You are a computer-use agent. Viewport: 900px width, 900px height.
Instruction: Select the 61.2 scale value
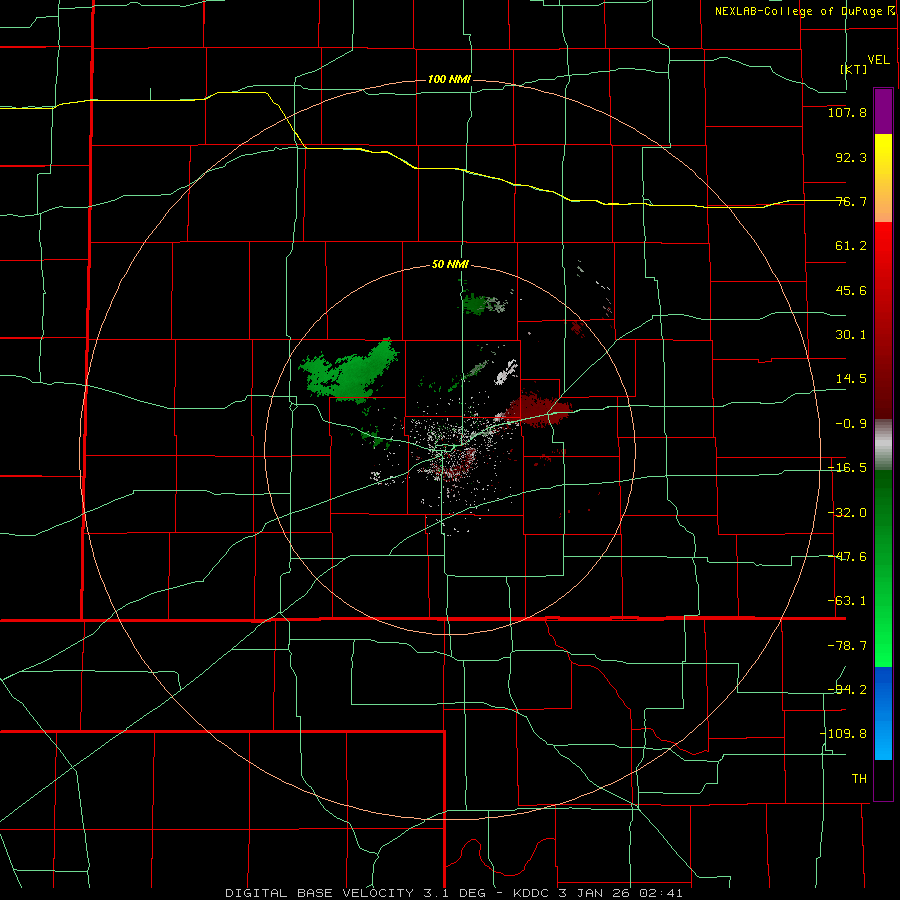(x=851, y=246)
